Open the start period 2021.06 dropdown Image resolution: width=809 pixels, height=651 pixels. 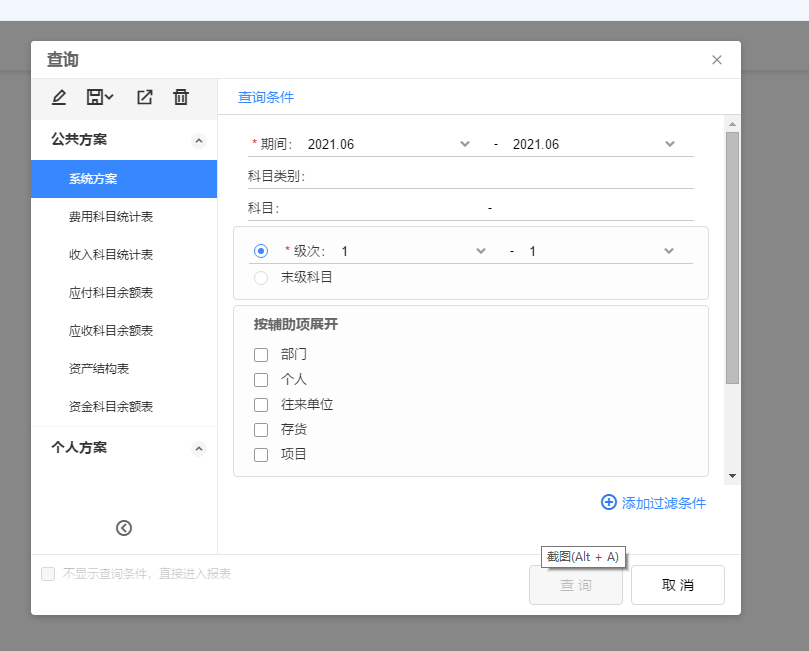[x=465, y=144]
